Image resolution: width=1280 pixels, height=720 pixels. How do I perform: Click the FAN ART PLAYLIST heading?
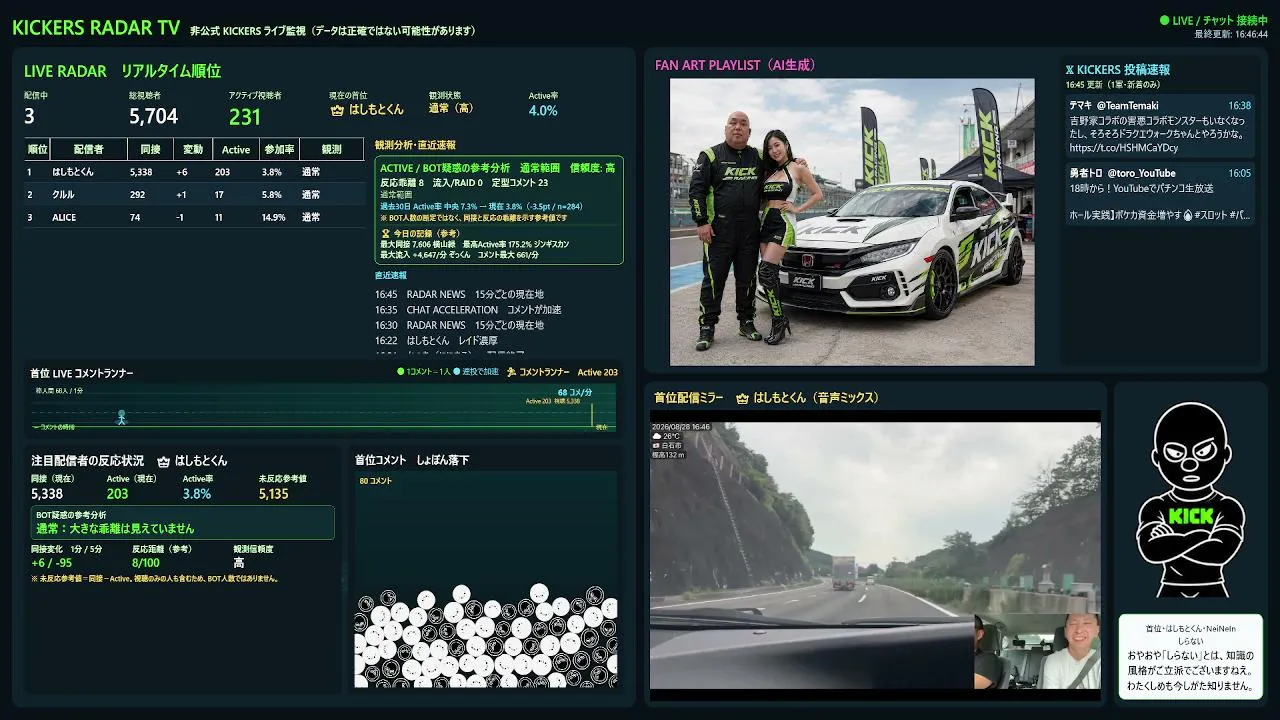(736, 65)
